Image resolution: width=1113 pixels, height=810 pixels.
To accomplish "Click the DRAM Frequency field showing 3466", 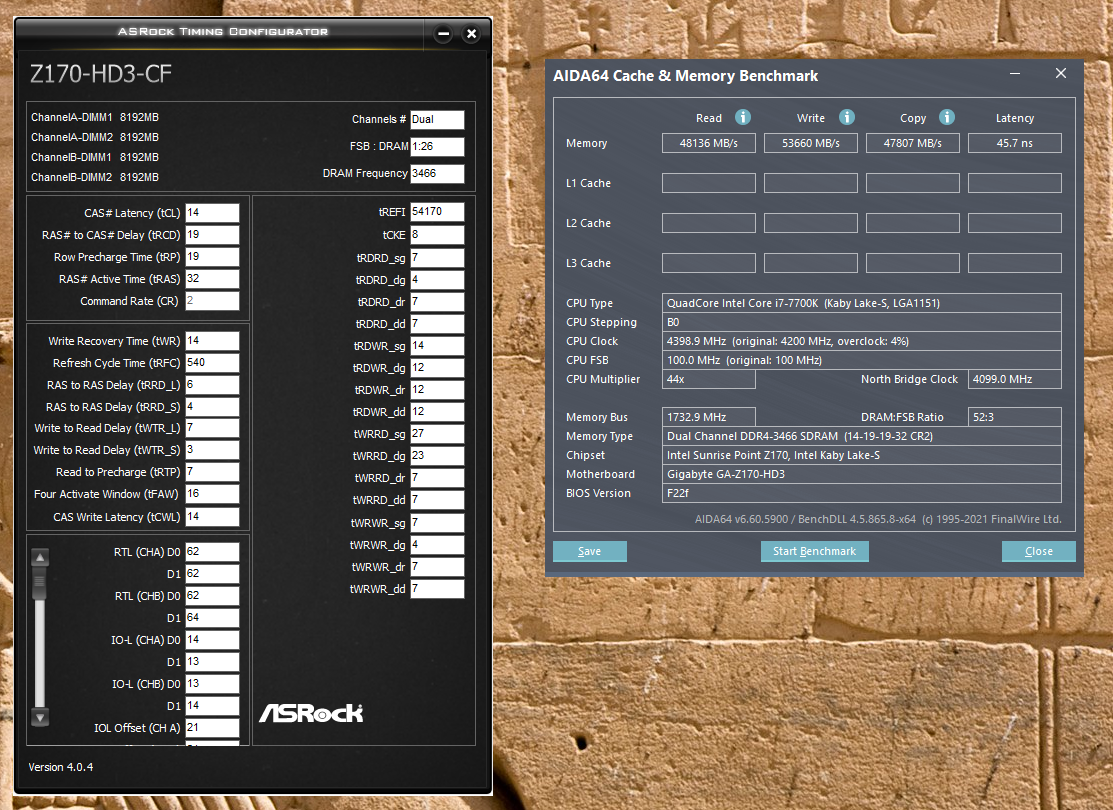I will point(437,173).
